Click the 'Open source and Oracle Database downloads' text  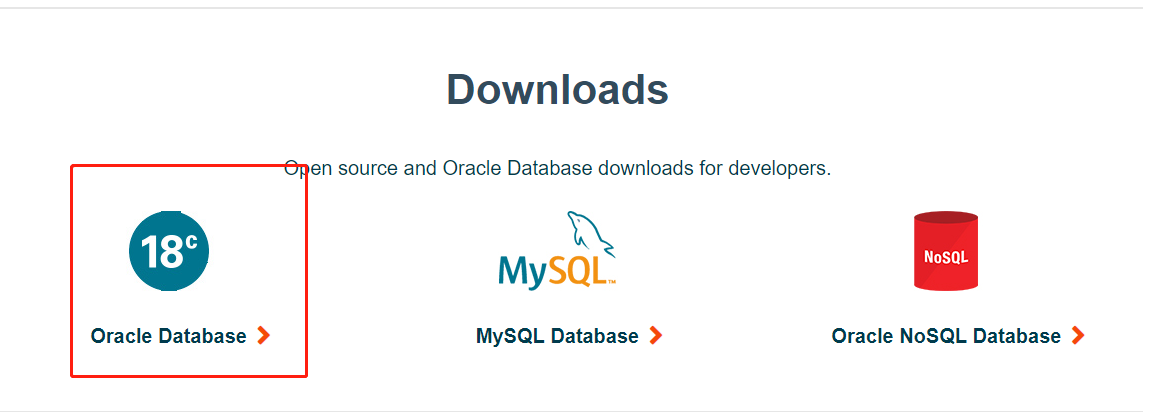pos(558,168)
